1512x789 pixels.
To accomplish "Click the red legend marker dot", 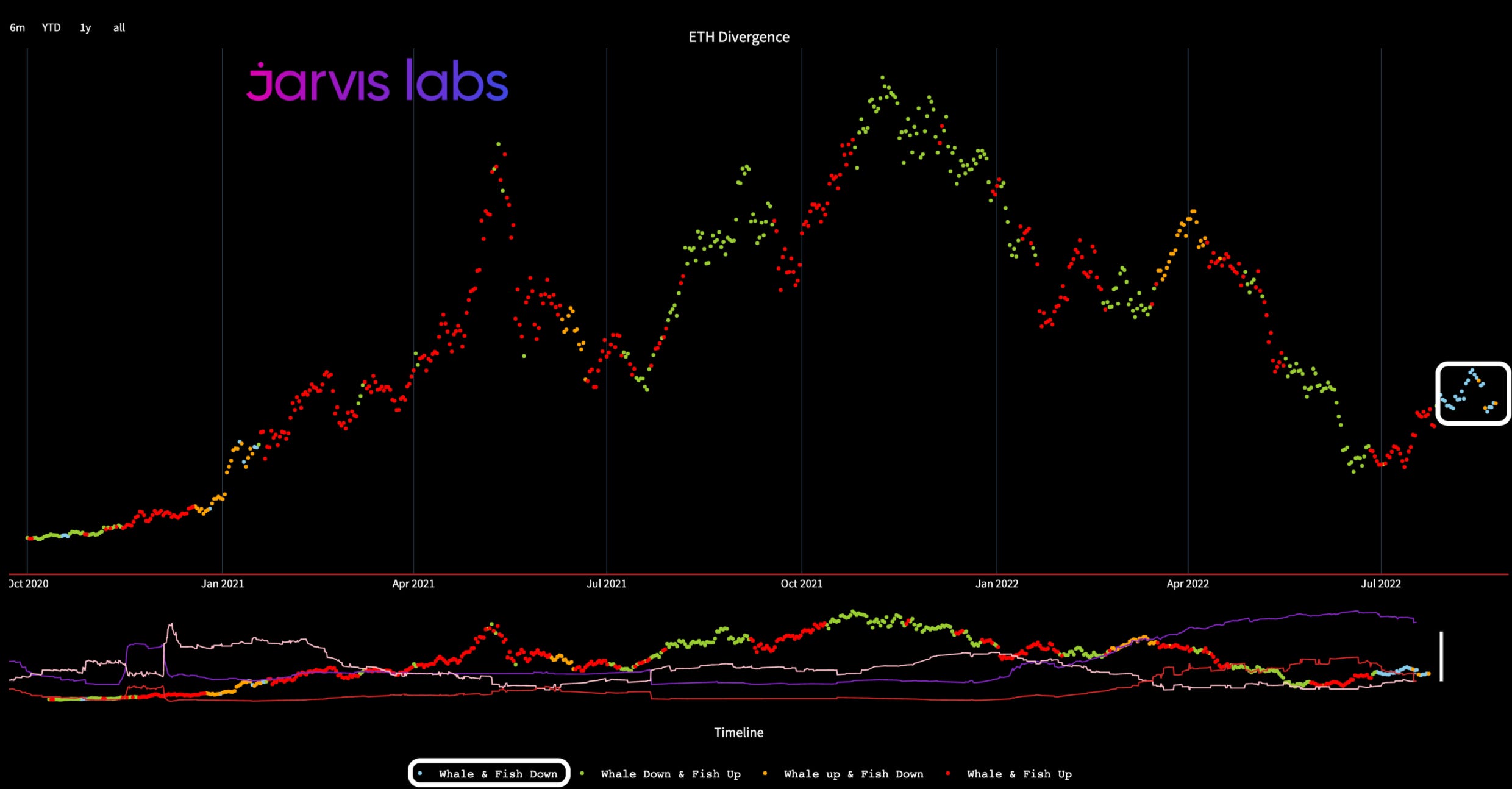I will point(948,773).
